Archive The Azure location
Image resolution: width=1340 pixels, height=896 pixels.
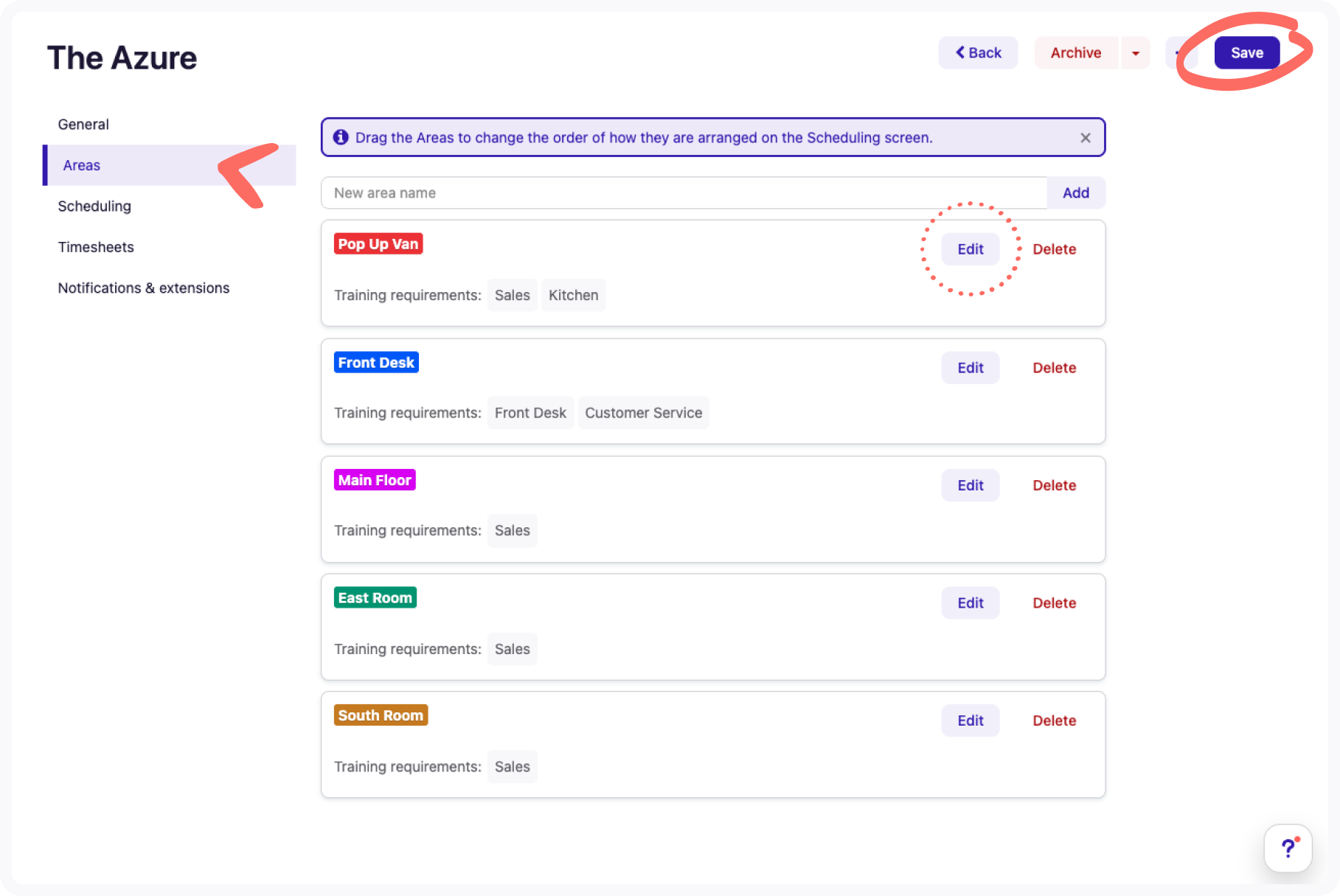coord(1076,53)
